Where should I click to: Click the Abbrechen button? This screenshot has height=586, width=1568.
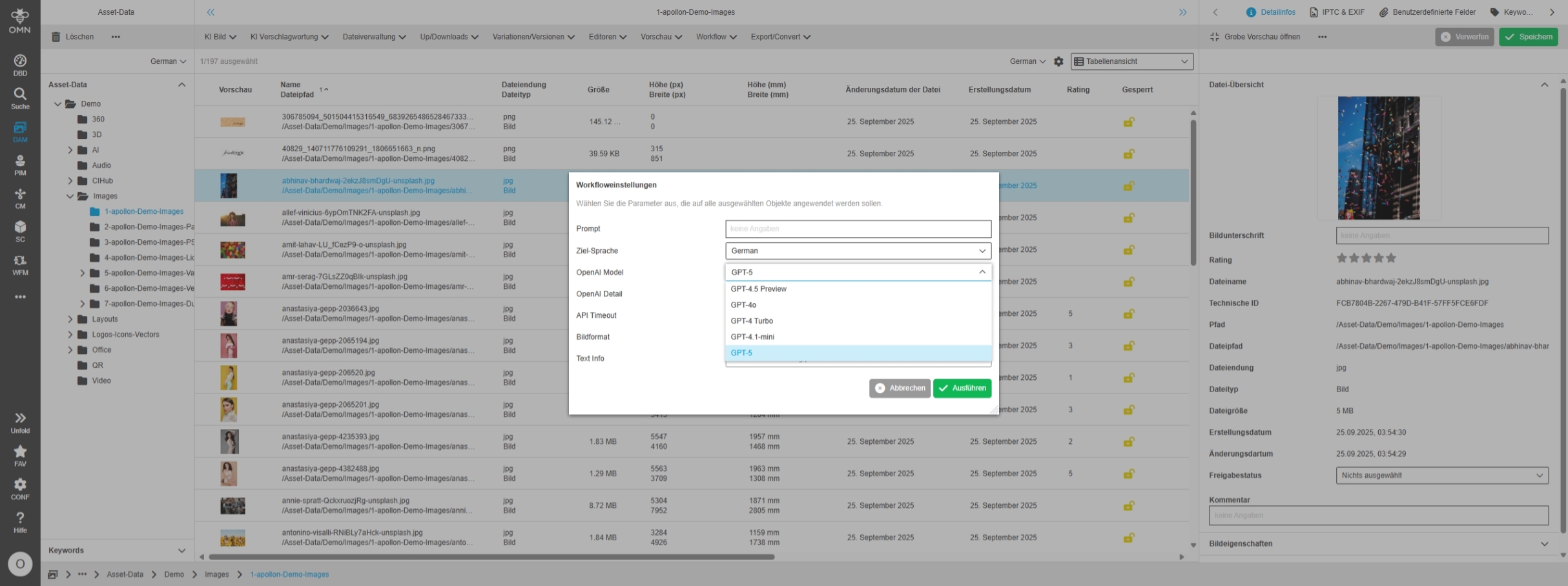point(899,388)
